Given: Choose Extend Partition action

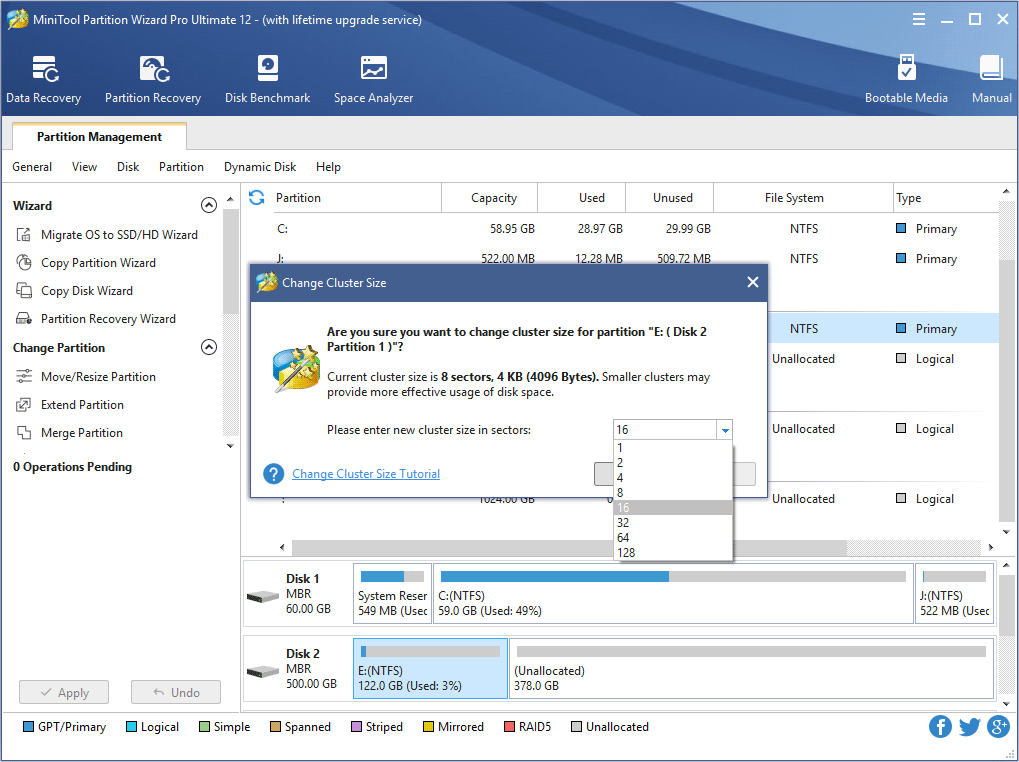Looking at the screenshot, I should (70, 405).
